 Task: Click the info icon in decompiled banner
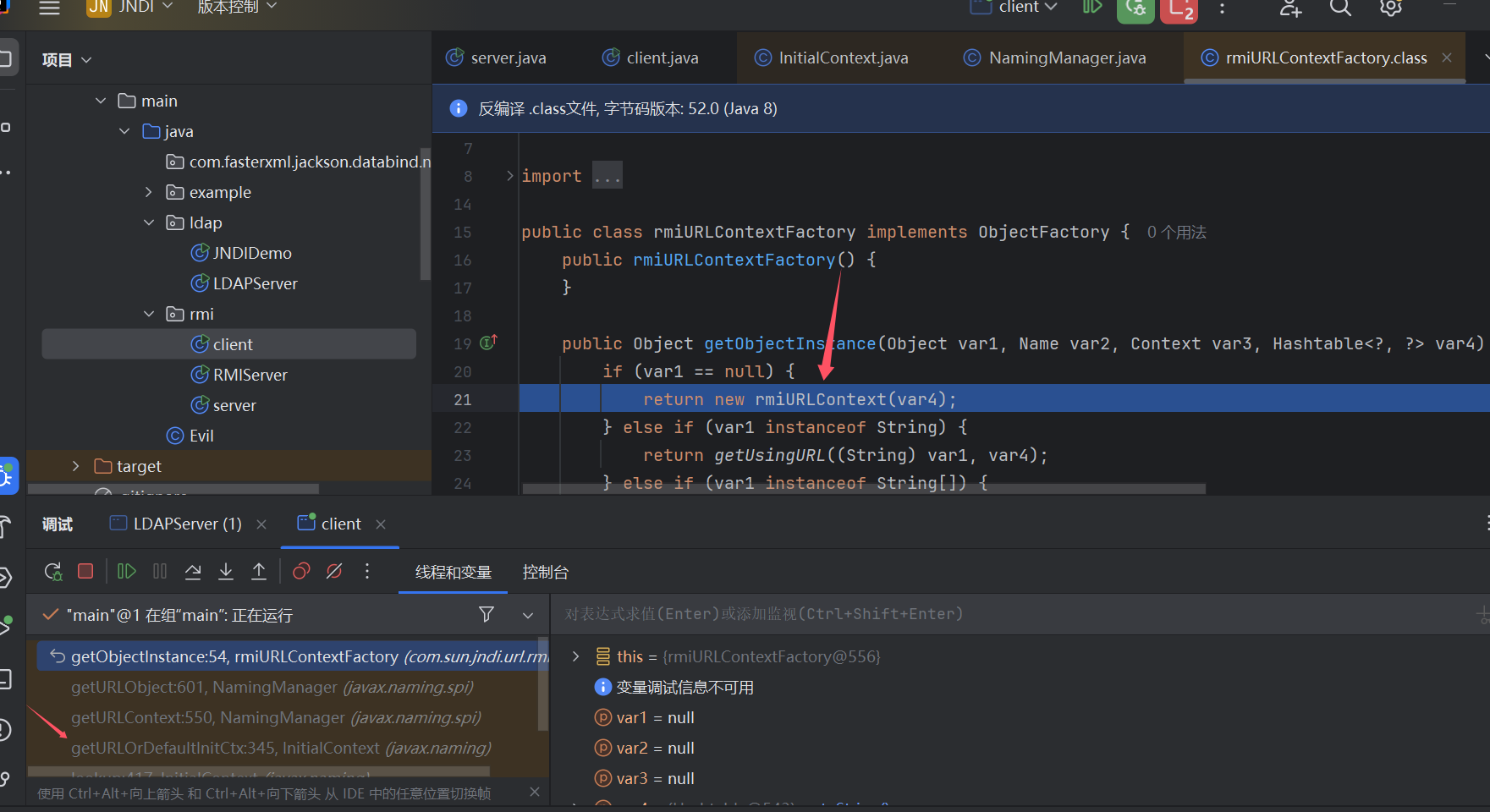(x=459, y=108)
